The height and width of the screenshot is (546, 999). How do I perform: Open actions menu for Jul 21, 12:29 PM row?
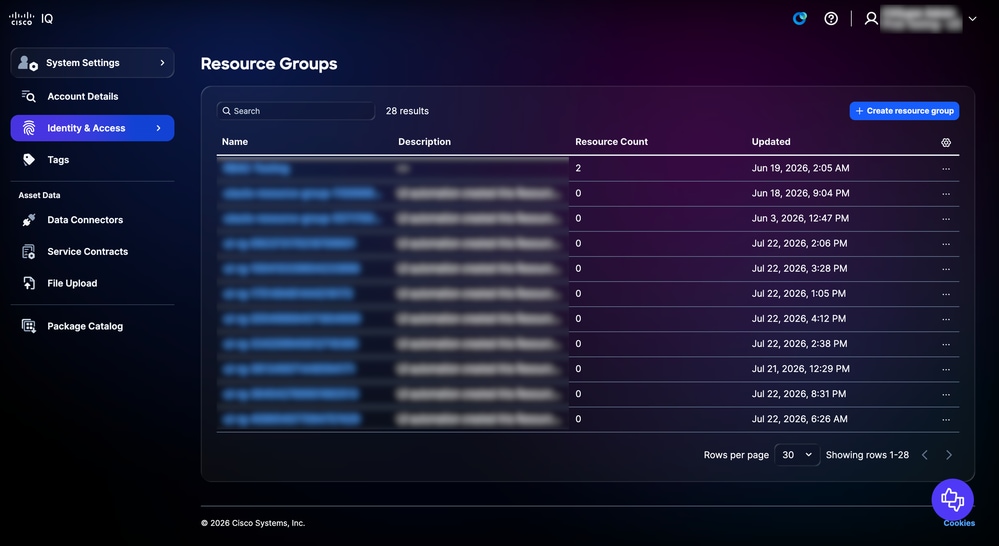pos(946,370)
